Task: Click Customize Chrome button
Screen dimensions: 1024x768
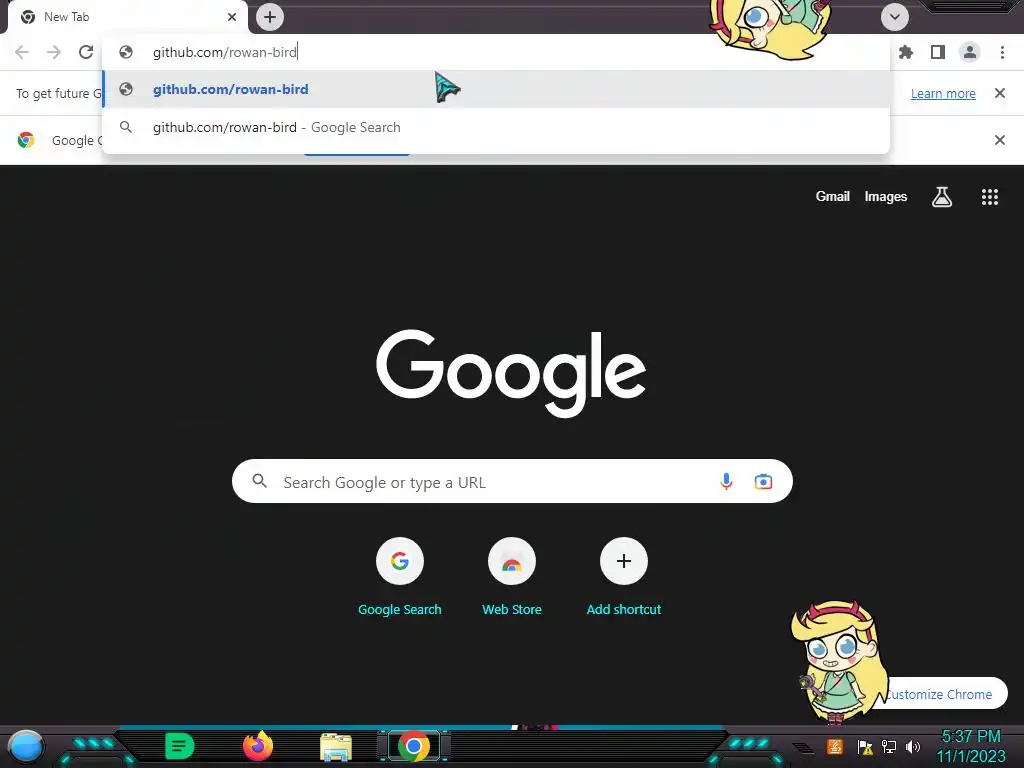Action: click(941, 694)
